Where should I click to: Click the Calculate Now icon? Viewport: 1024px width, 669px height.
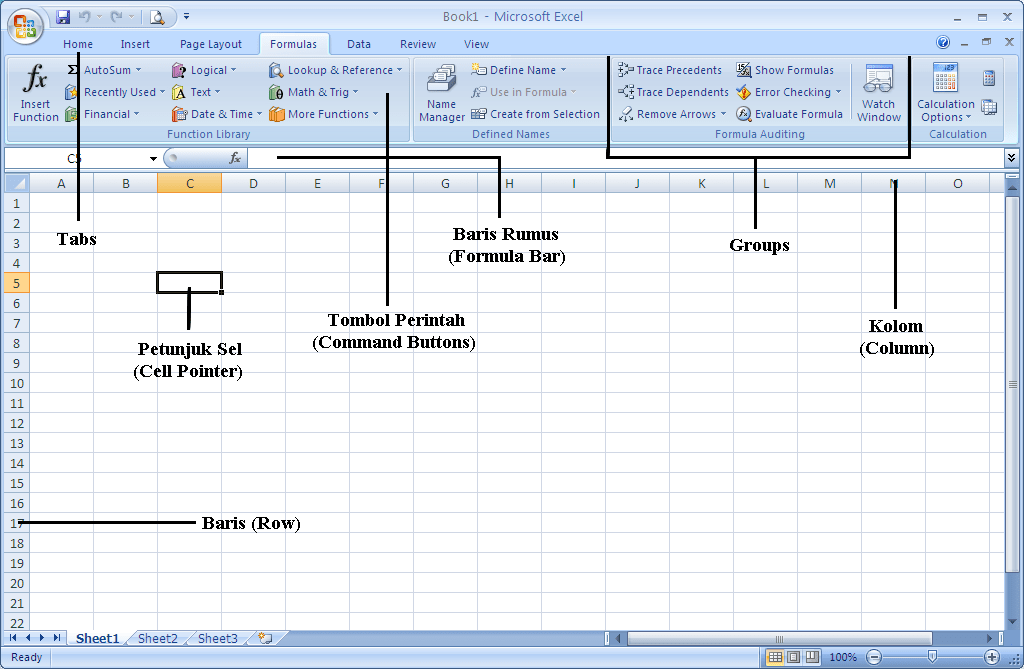(x=989, y=78)
